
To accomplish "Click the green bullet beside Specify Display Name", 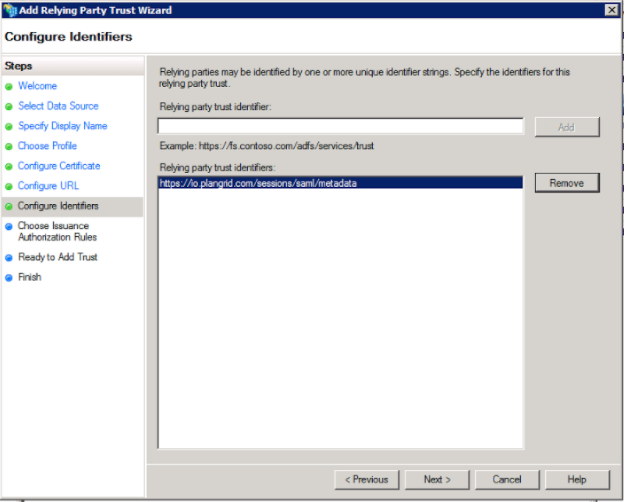I will tap(9, 127).
